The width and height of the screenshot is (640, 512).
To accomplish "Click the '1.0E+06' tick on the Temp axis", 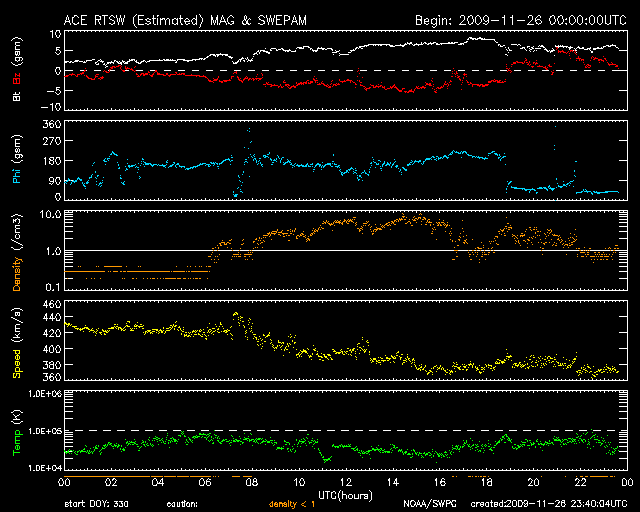I will coord(45,394).
